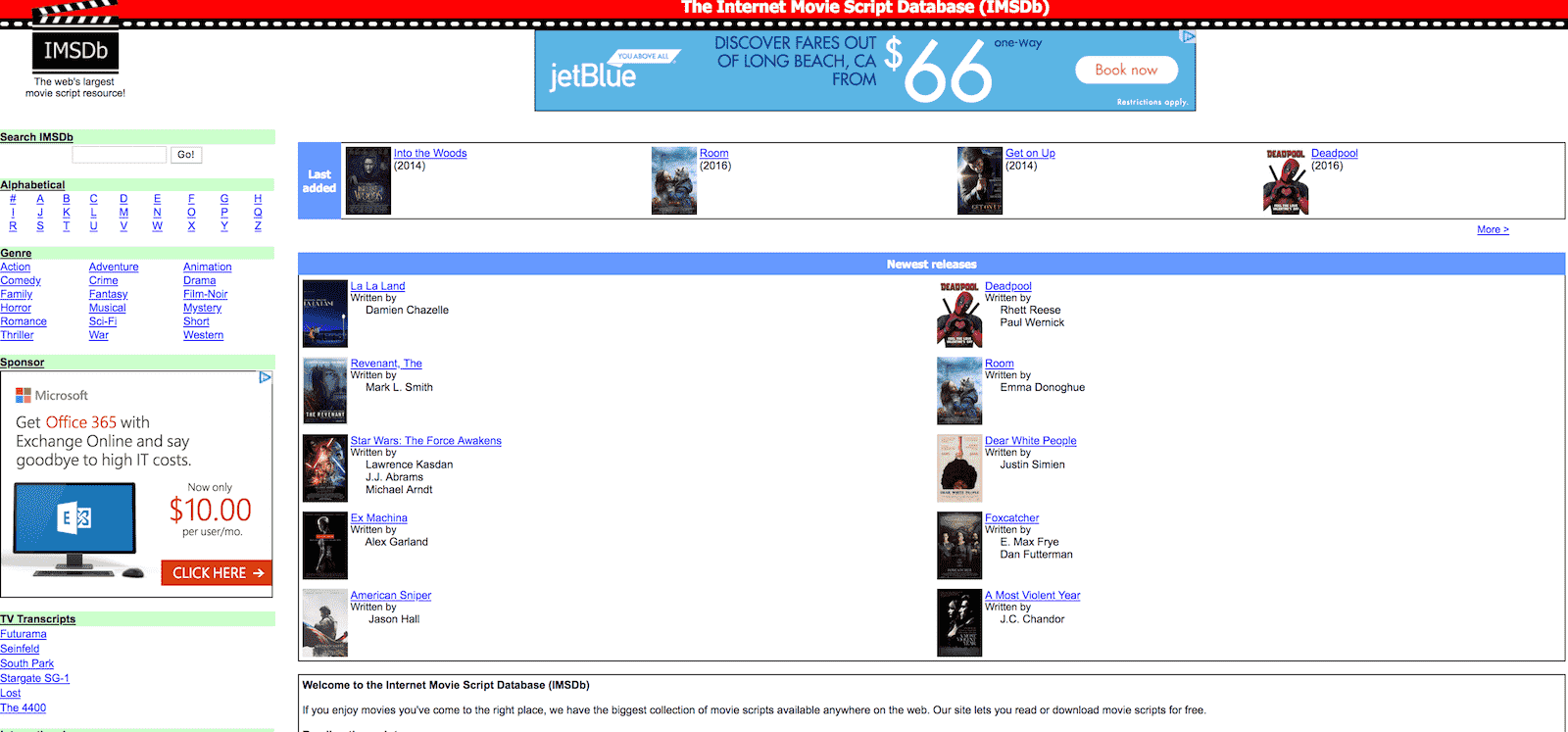Viewport: 1568px width, 732px height.
Task: Open the Comedy genre link
Action: click(21, 280)
